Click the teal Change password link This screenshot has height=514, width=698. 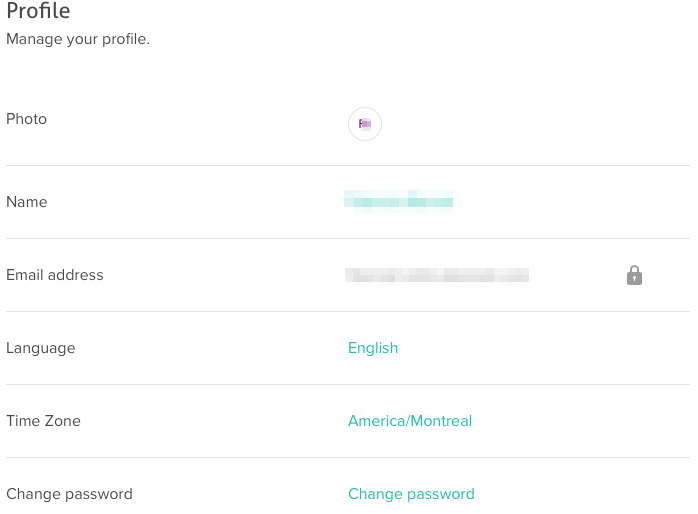pos(411,494)
